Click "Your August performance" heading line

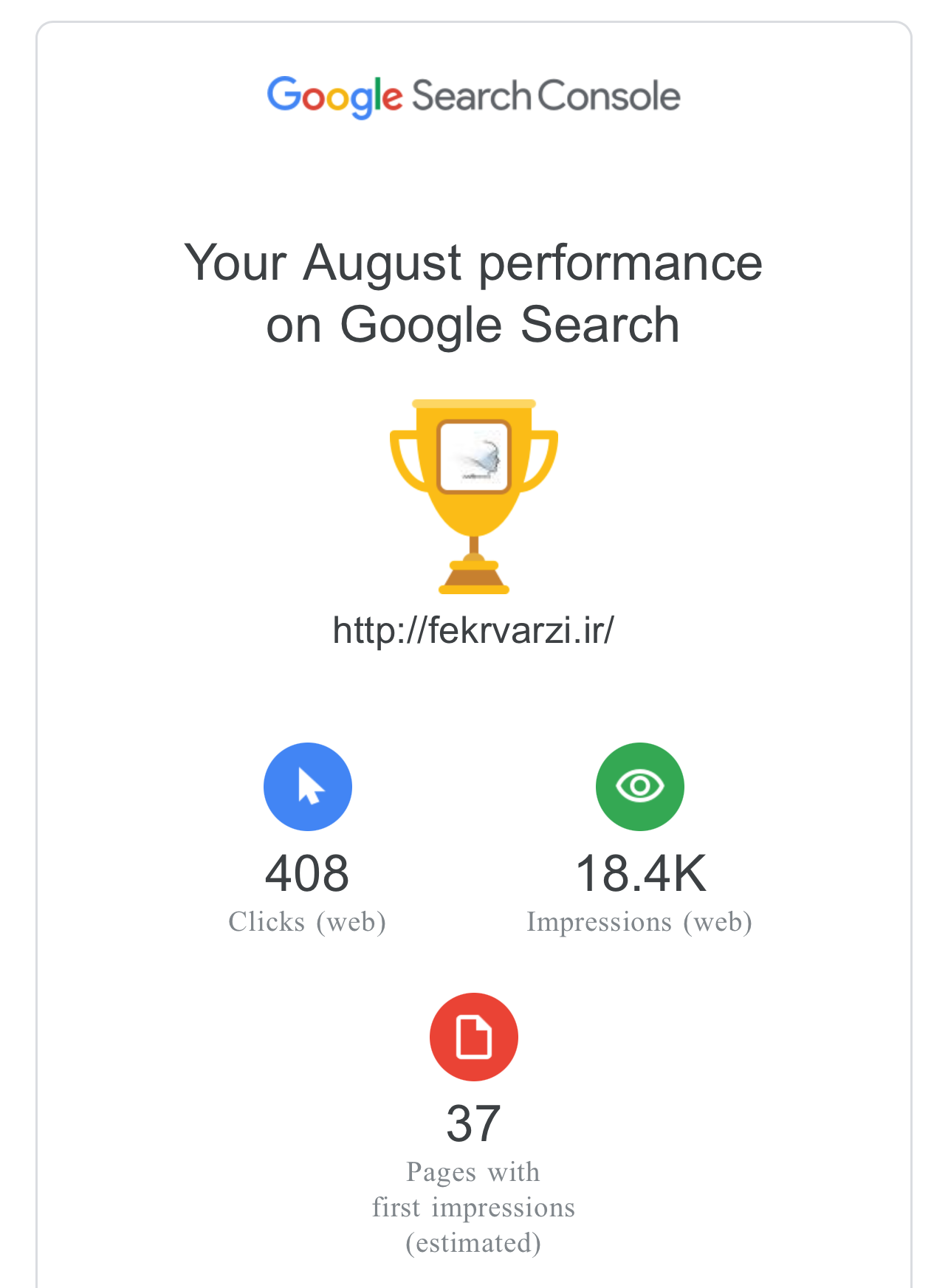point(473,263)
